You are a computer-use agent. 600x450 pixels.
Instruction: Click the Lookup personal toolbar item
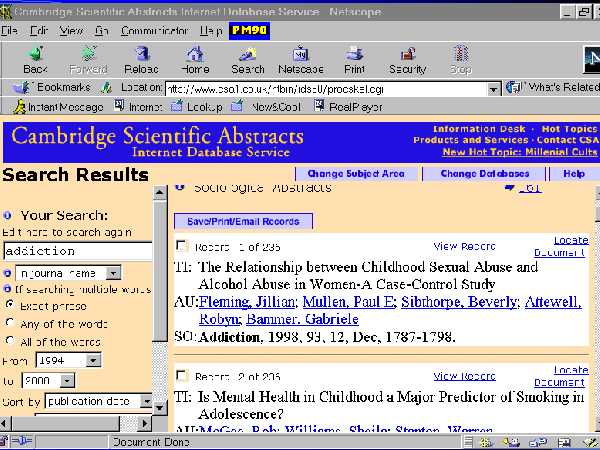pos(197,107)
